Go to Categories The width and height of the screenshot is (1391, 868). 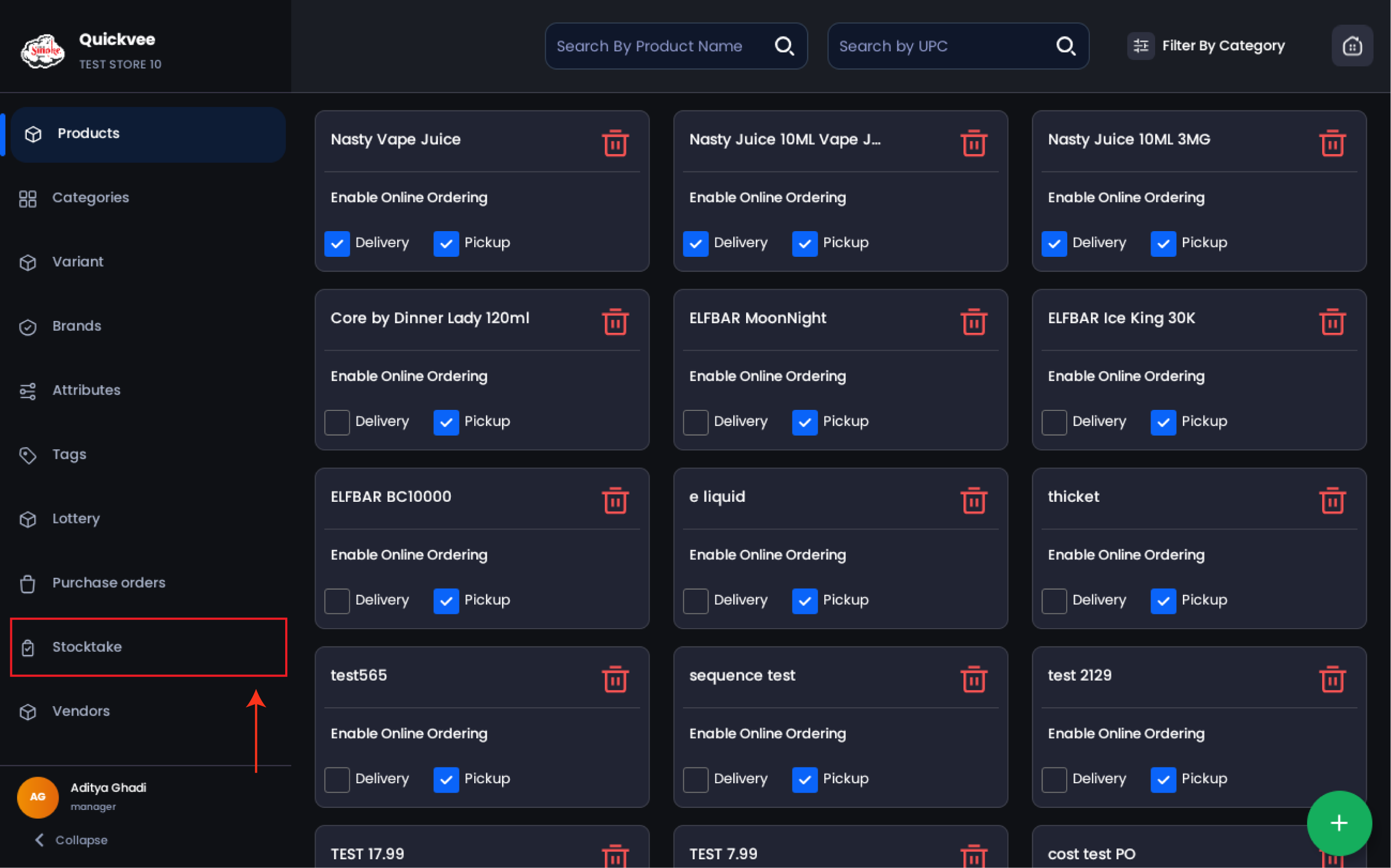point(148,198)
